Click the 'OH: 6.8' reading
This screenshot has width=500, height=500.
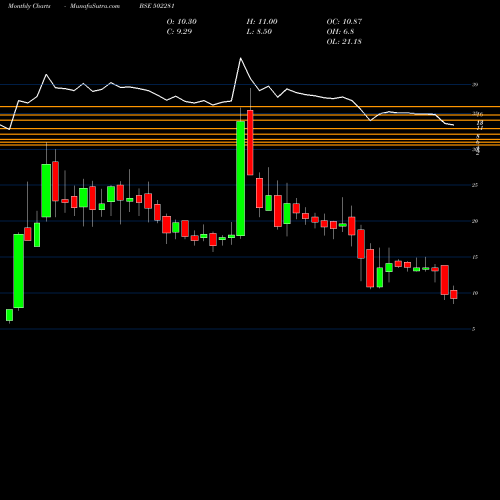340,32
